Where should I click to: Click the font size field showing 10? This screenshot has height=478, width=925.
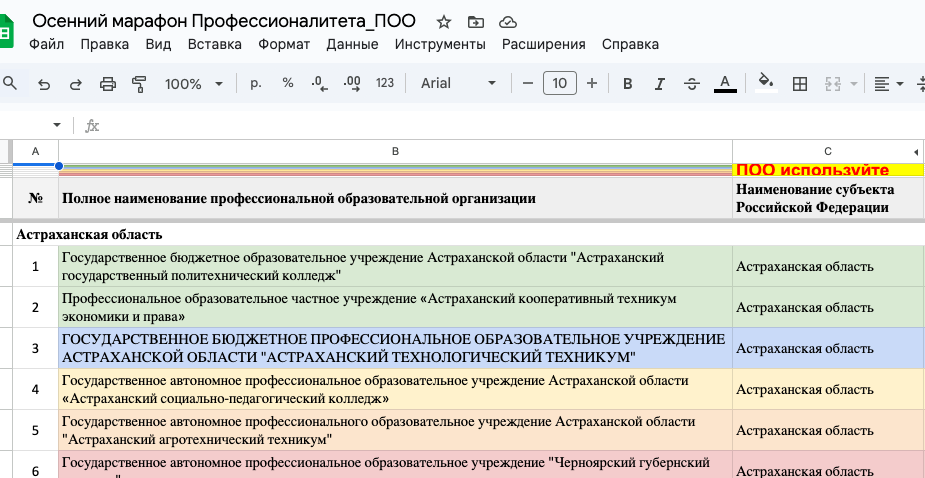point(560,84)
